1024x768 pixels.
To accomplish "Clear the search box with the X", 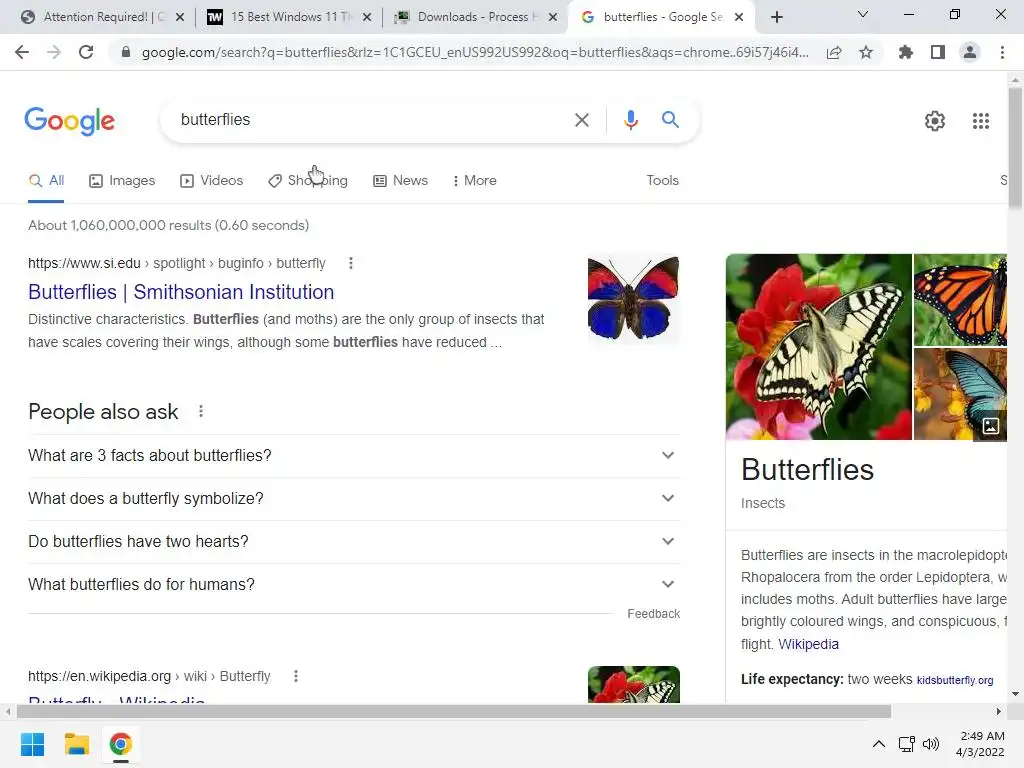I will point(581,120).
